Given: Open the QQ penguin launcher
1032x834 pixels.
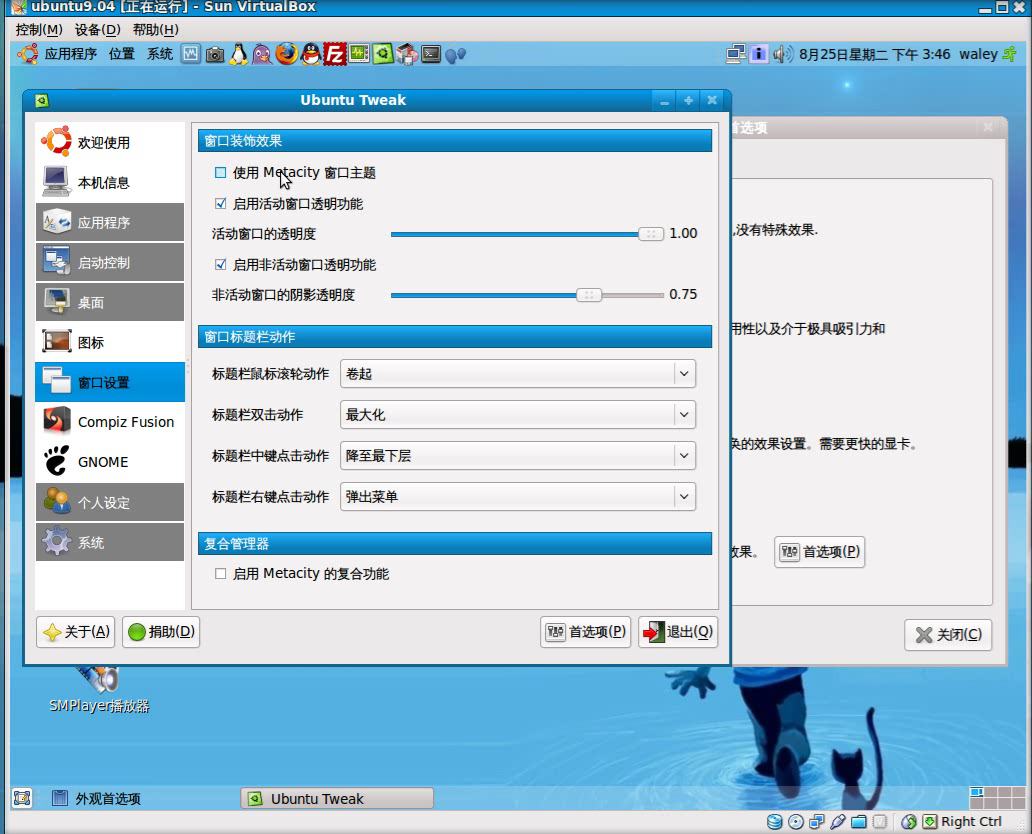Looking at the screenshot, I should tap(311, 54).
